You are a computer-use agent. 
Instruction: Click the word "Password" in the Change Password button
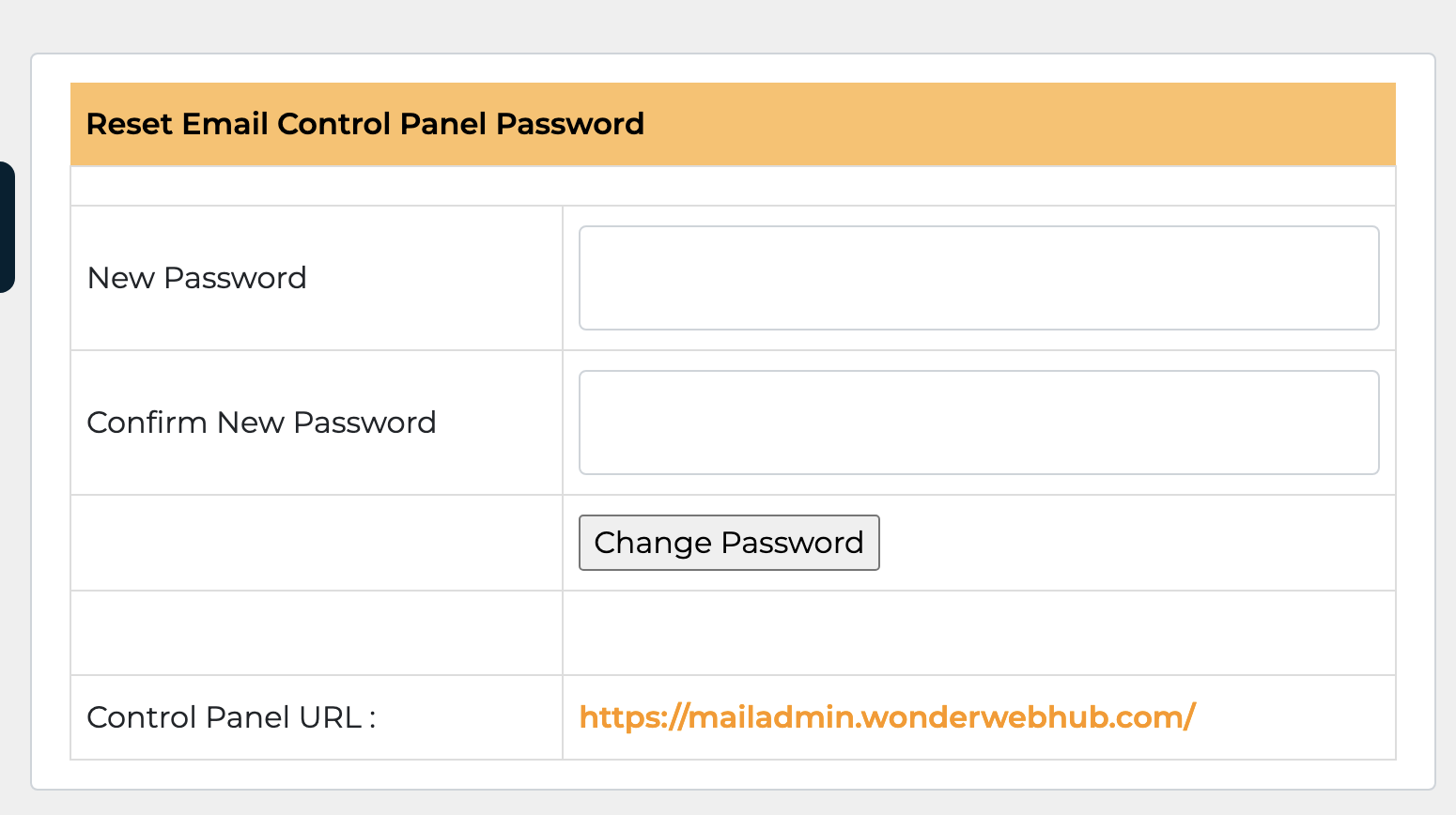pos(792,543)
